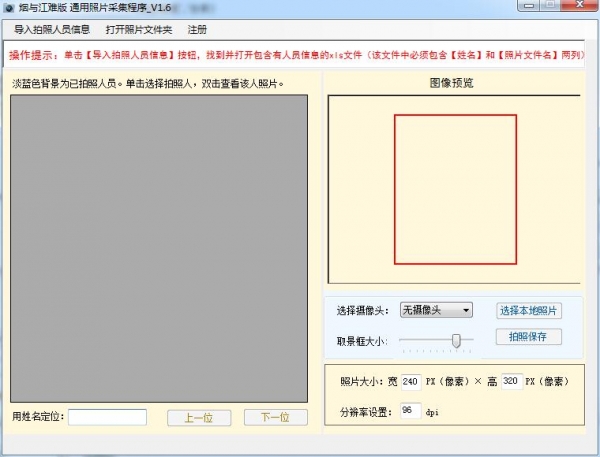
Task: Focus the 用姓名定位 name search field
Action: pyautogui.click(x=108, y=417)
